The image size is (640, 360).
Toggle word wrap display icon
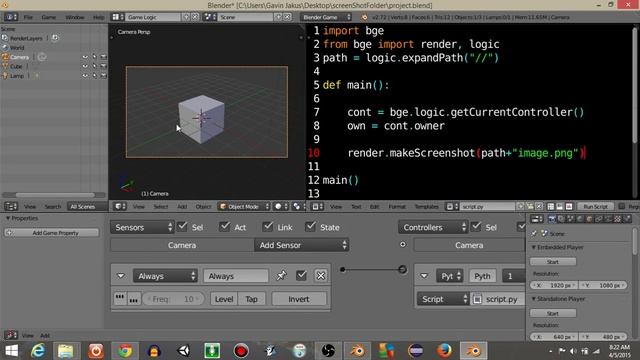[x=560, y=207]
